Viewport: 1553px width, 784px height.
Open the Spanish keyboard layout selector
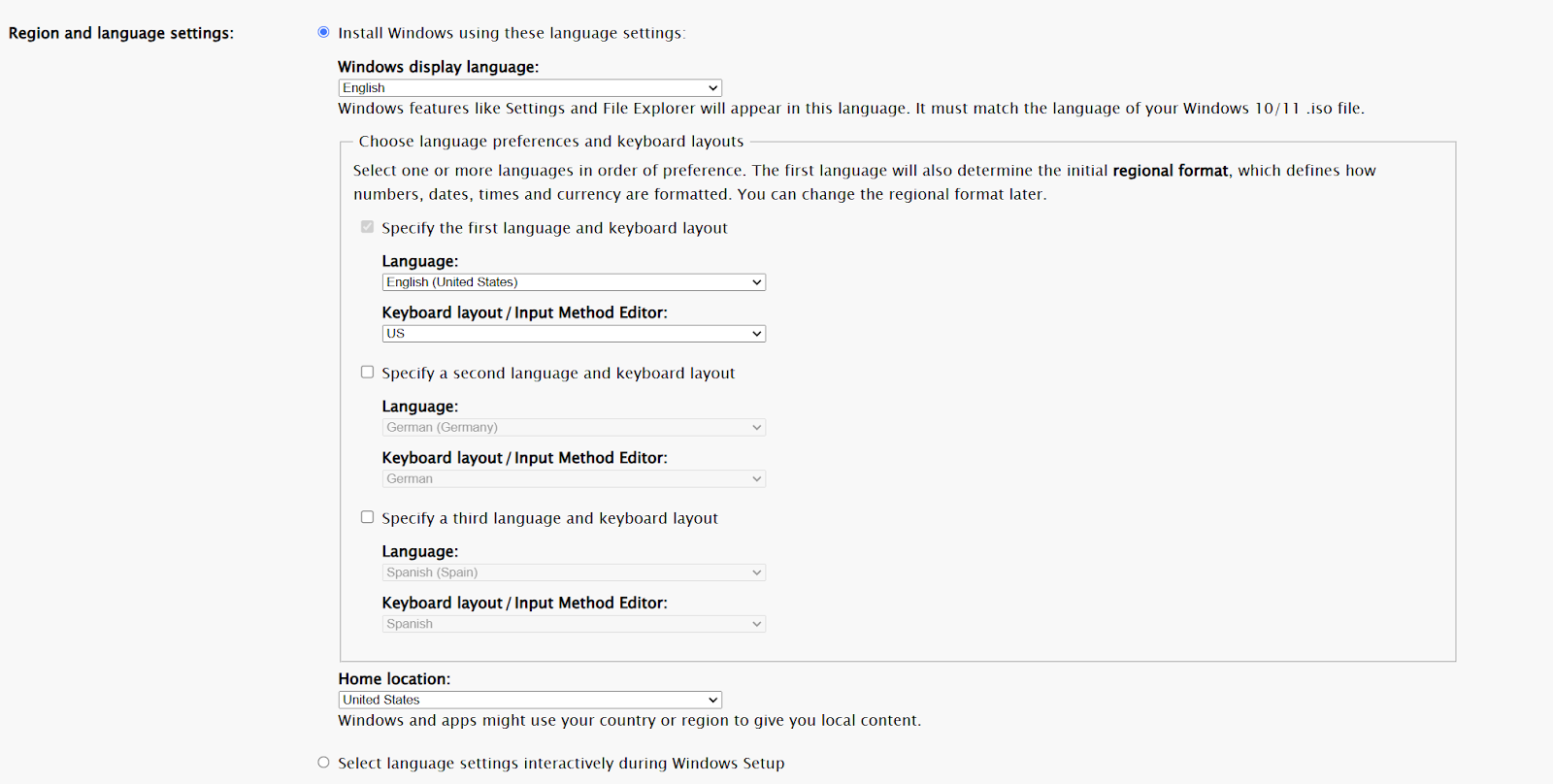(x=573, y=623)
